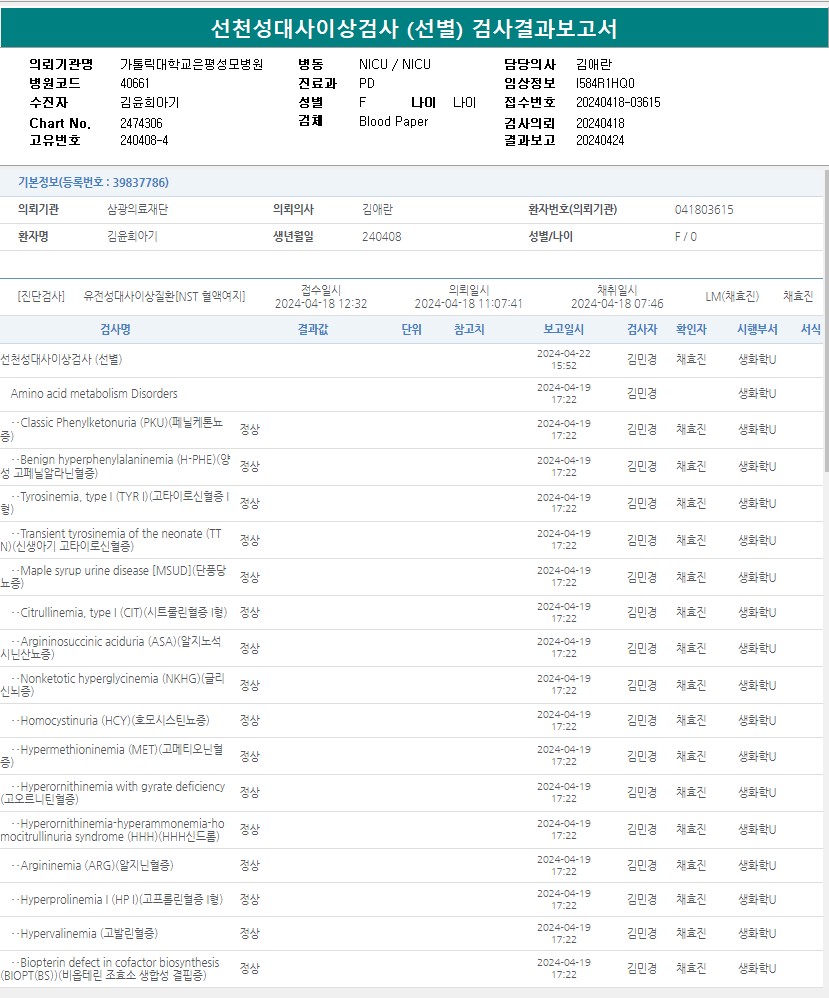Click the 유전성대사이상질환[NST 혈액여지] test label

pos(164,297)
